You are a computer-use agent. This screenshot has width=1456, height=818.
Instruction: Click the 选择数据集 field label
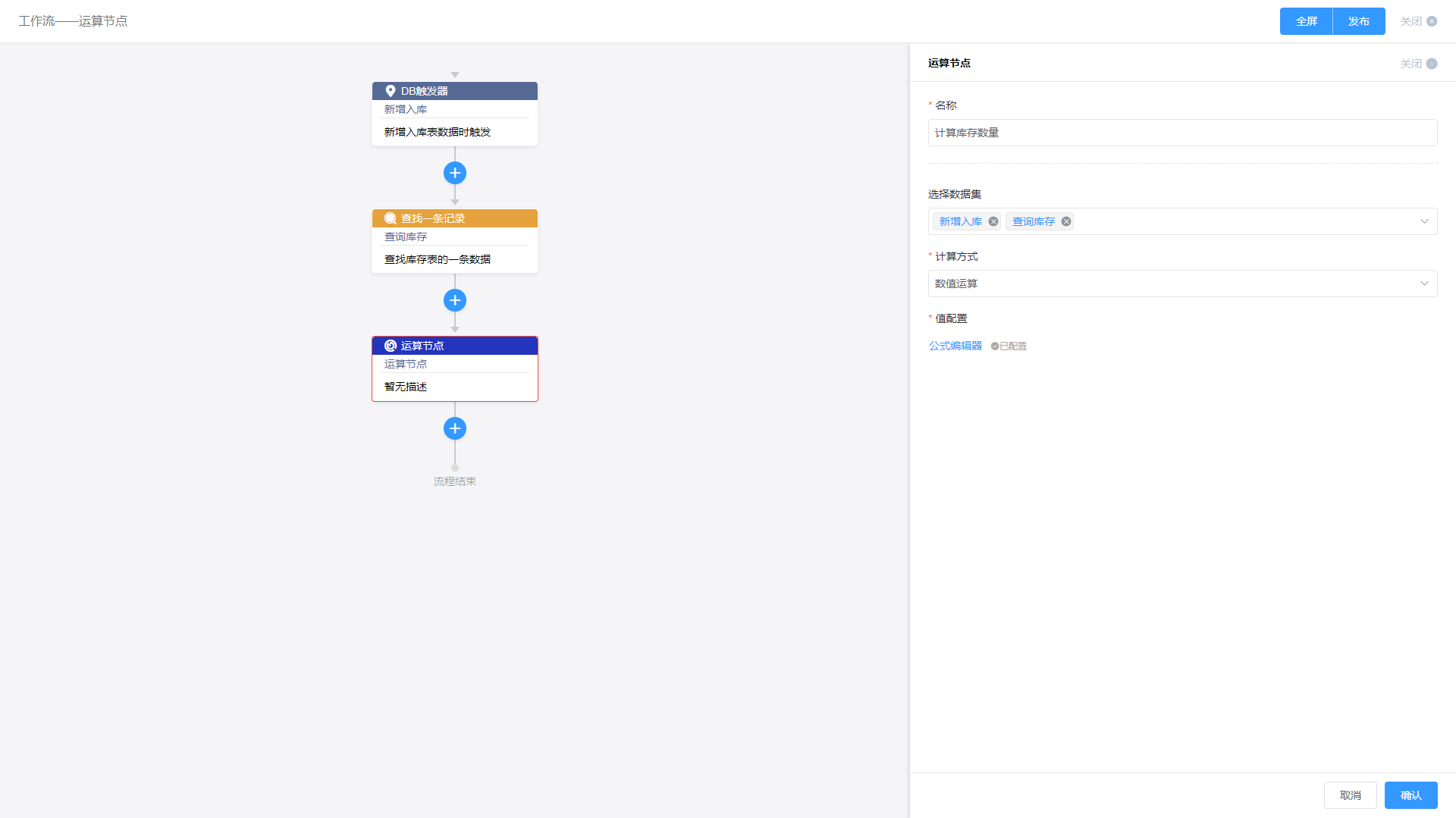pyautogui.click(x=955, y=194)
